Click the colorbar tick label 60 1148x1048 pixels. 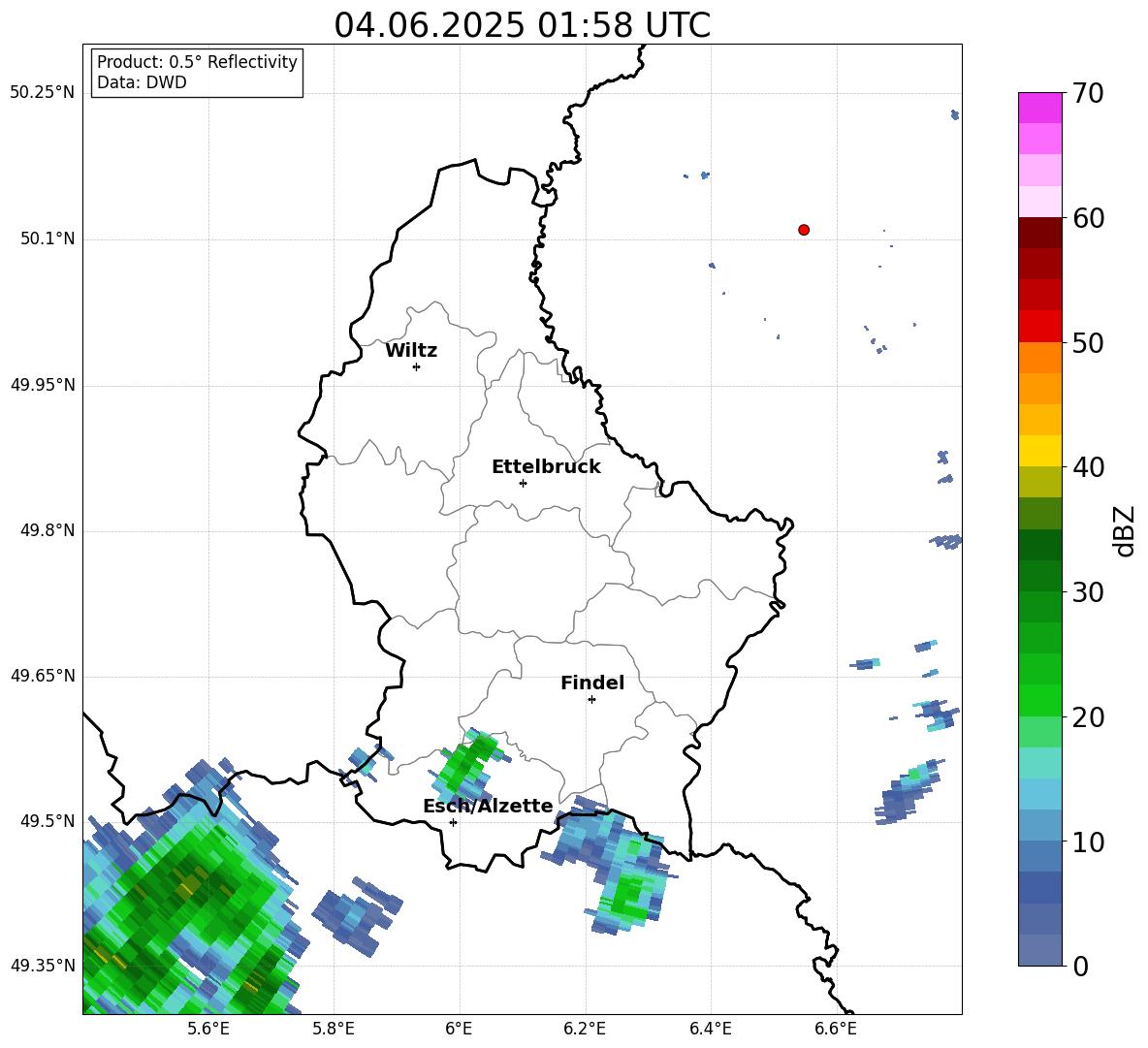[1088, 218]
